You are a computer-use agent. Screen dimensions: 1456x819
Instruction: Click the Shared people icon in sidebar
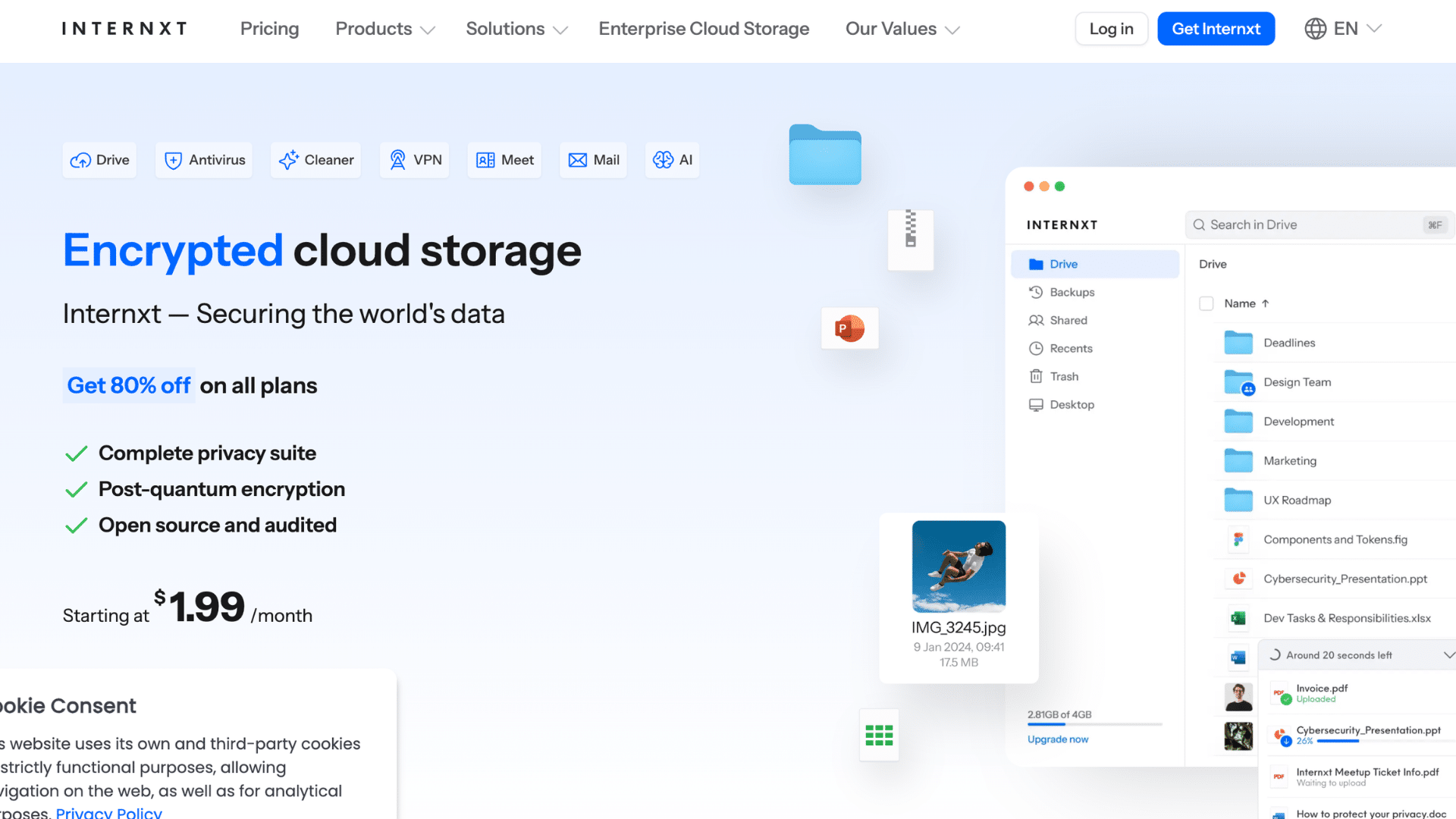pos(1036,320)
